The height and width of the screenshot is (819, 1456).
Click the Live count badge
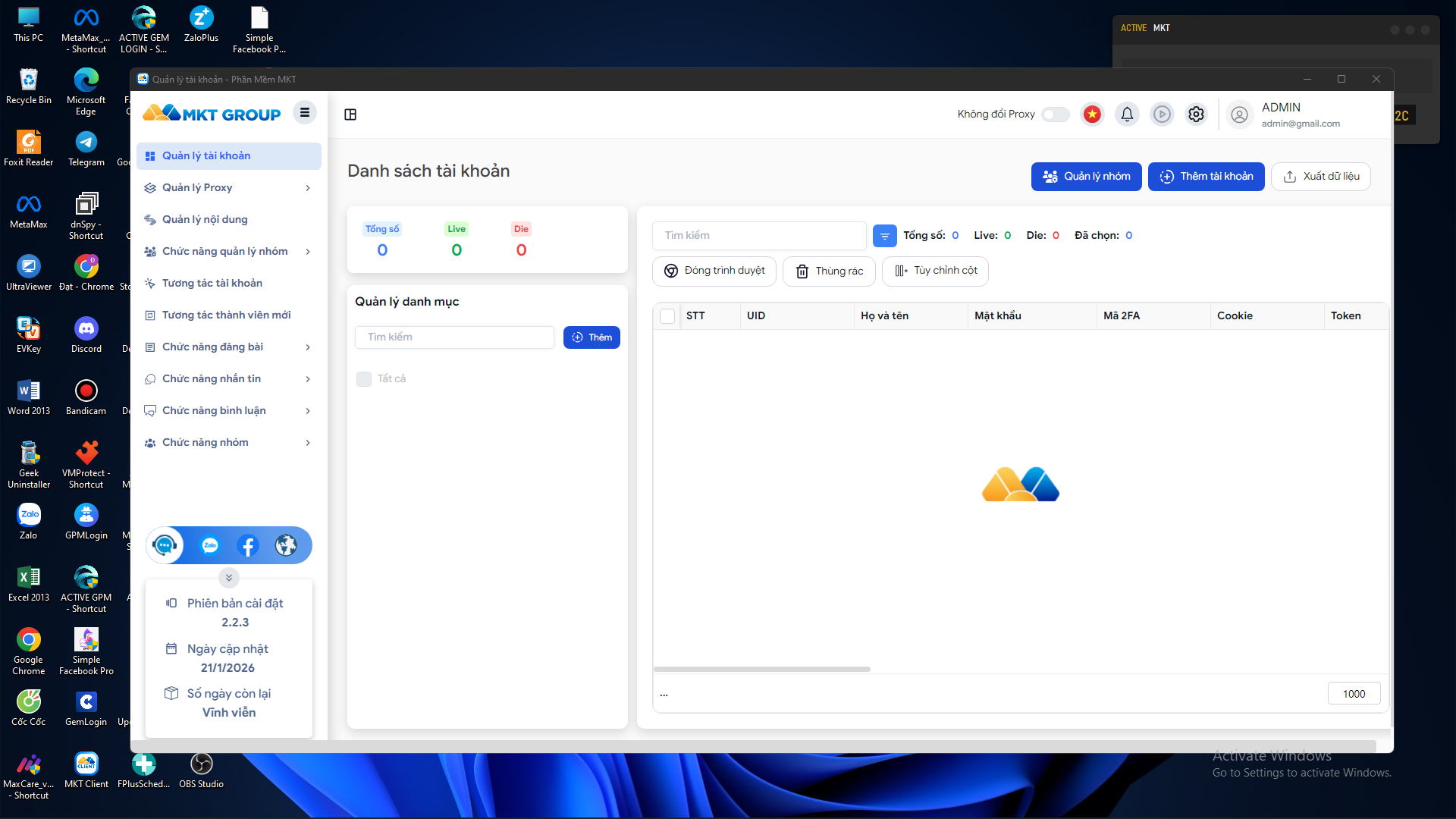457,229
